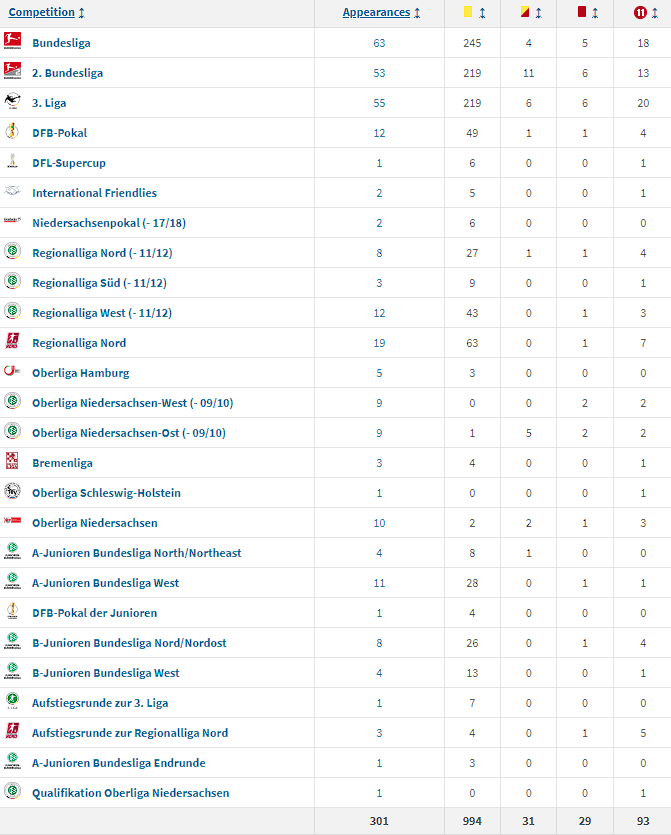Viewport: 671px width, 835px height.
Task: Open the Bundesliga competition link
Action: pos(61,43)
